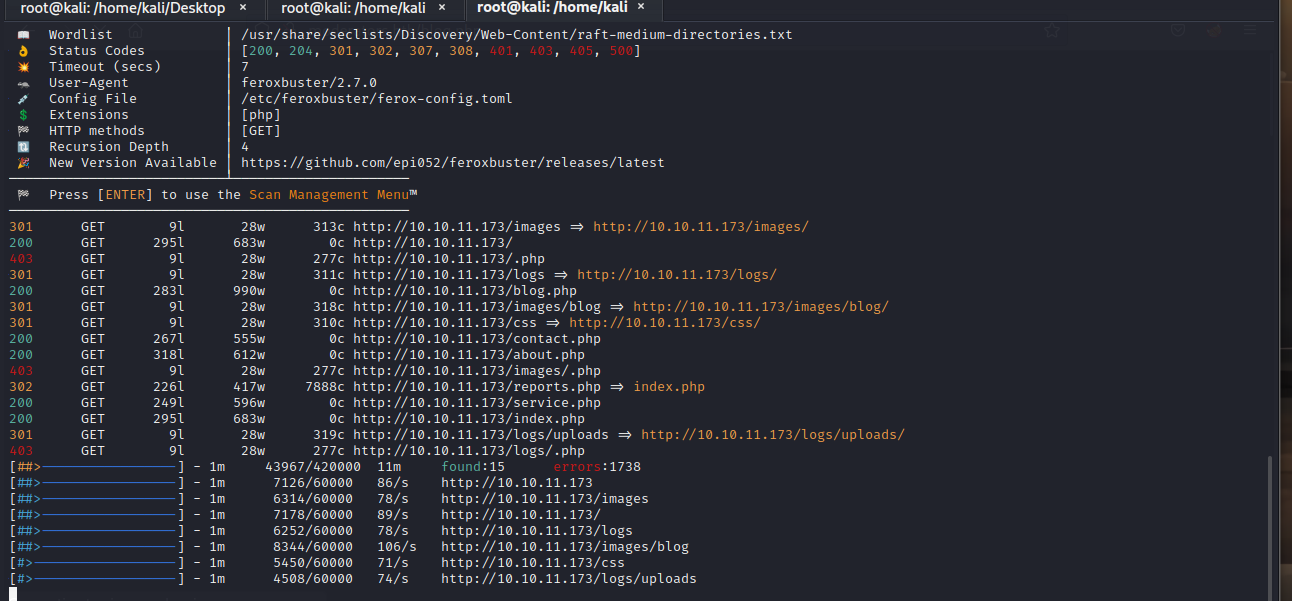Click the reports.php result URL

pyautogui.click(x=477, y=387)
